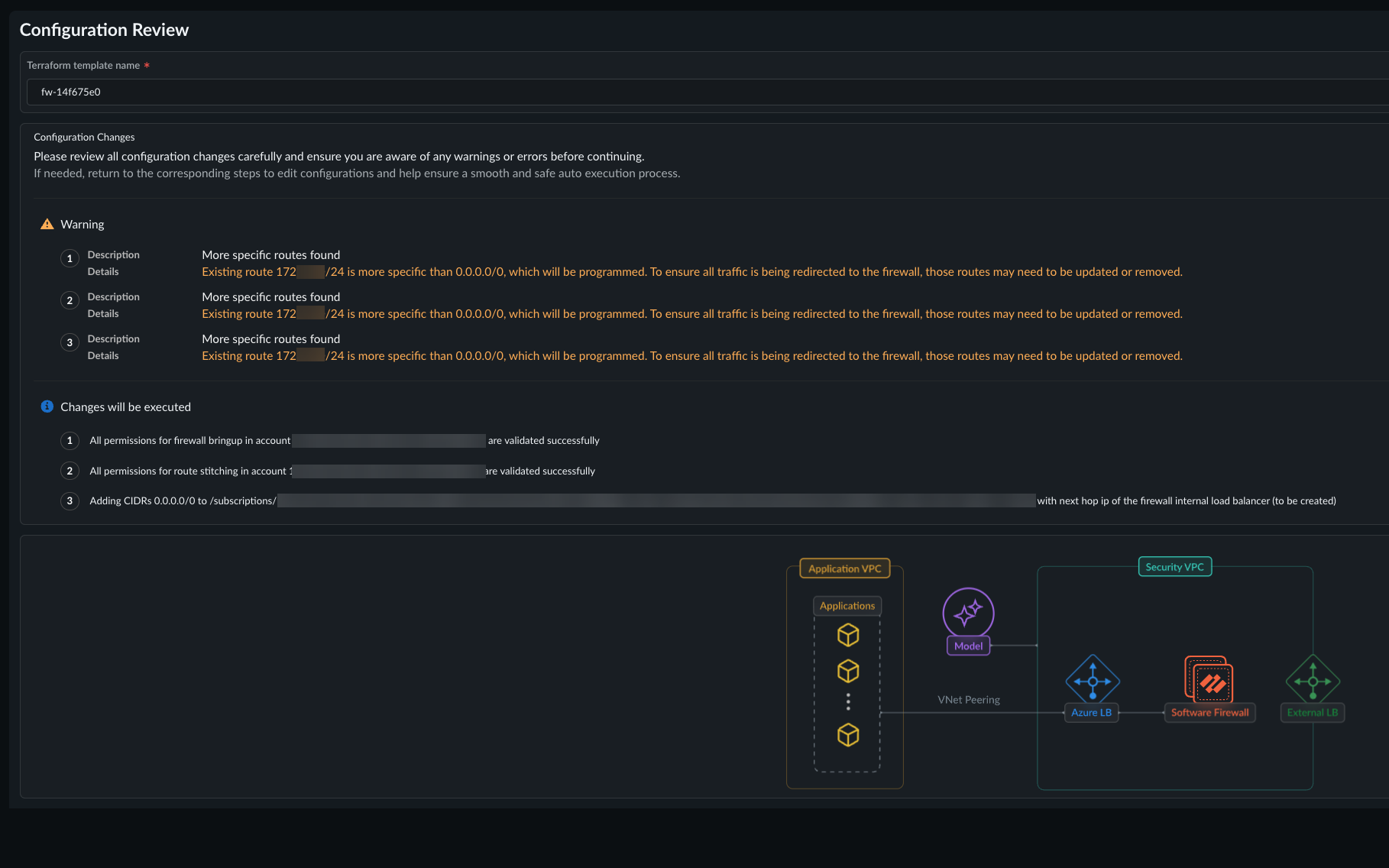Select the second application cube icon
The width and height of the screenshot is (1389, 868).
848,671
